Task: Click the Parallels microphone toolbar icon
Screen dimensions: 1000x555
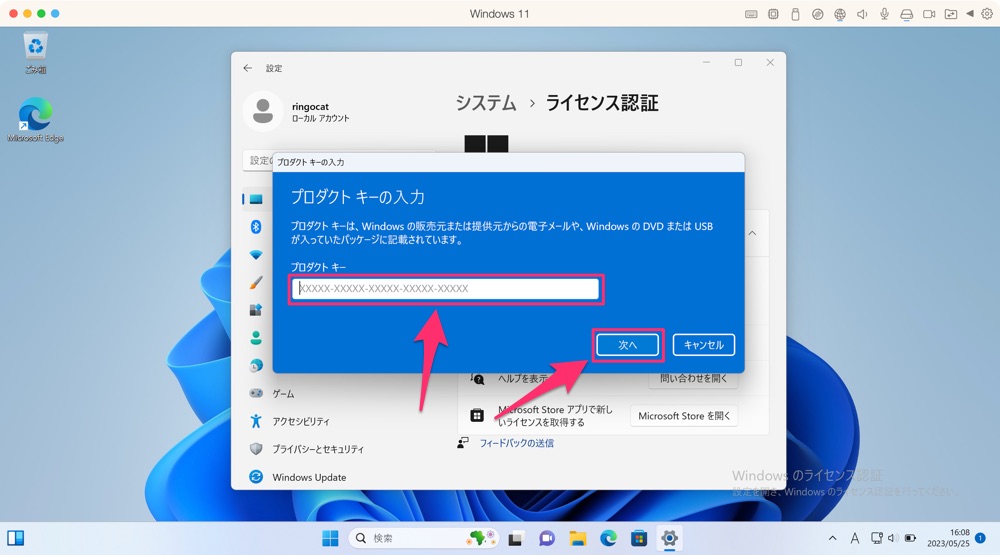Action: click(885, 14)
